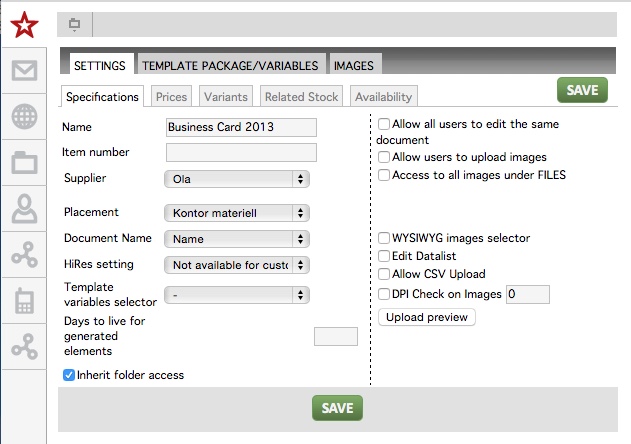Switch to TEMPLATE PACKAGE/VARIABLES tab
Screen dimensions: 631x444
(x=231, y=64)
